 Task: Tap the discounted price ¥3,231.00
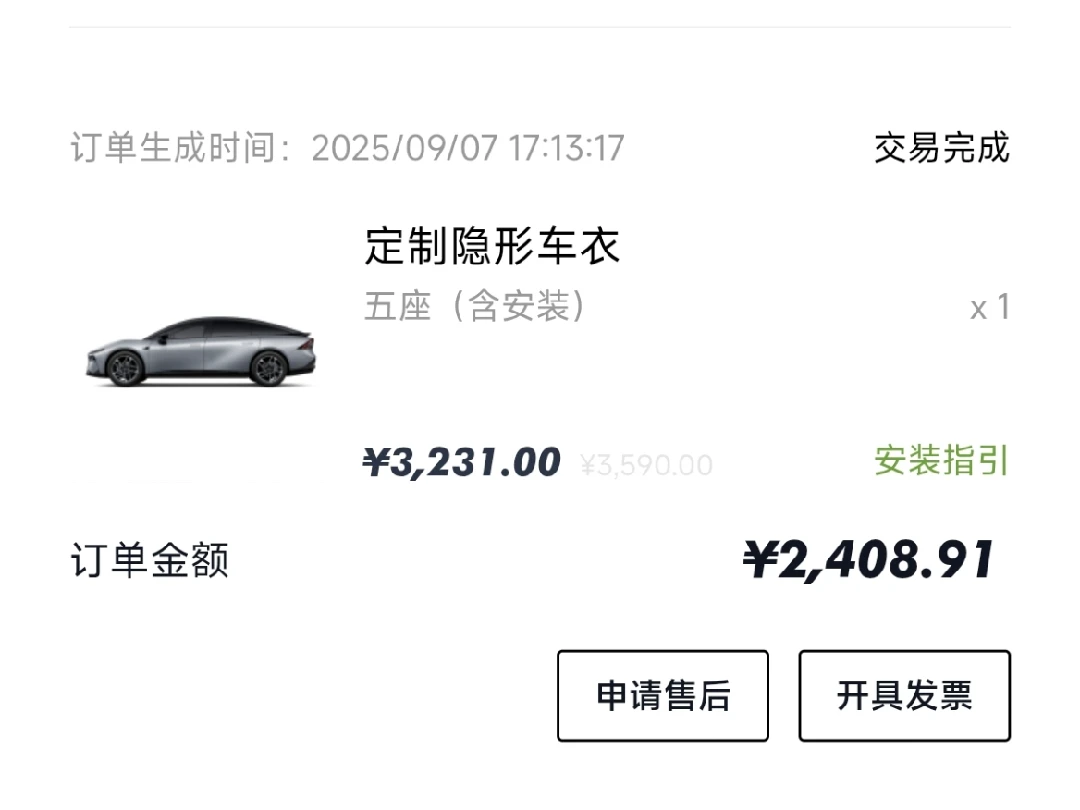[461, 463]
